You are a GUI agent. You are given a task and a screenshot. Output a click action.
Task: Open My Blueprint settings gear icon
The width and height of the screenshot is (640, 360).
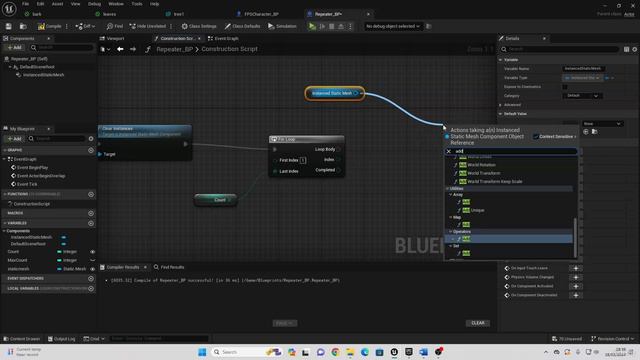[91, 139]
